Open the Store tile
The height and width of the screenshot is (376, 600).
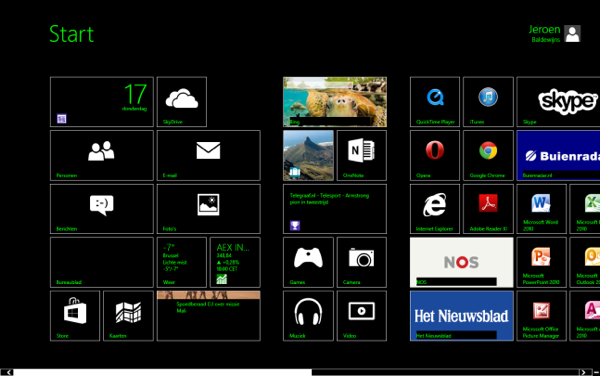tap(75, 316)
